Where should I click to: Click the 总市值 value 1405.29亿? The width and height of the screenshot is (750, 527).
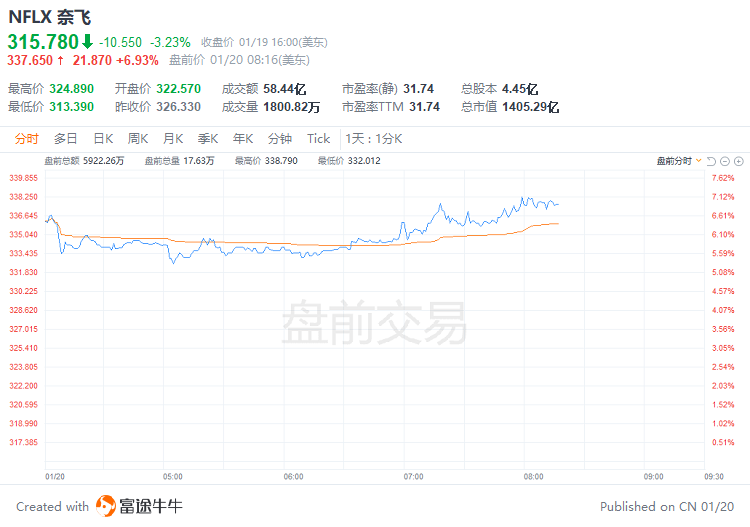530,107
